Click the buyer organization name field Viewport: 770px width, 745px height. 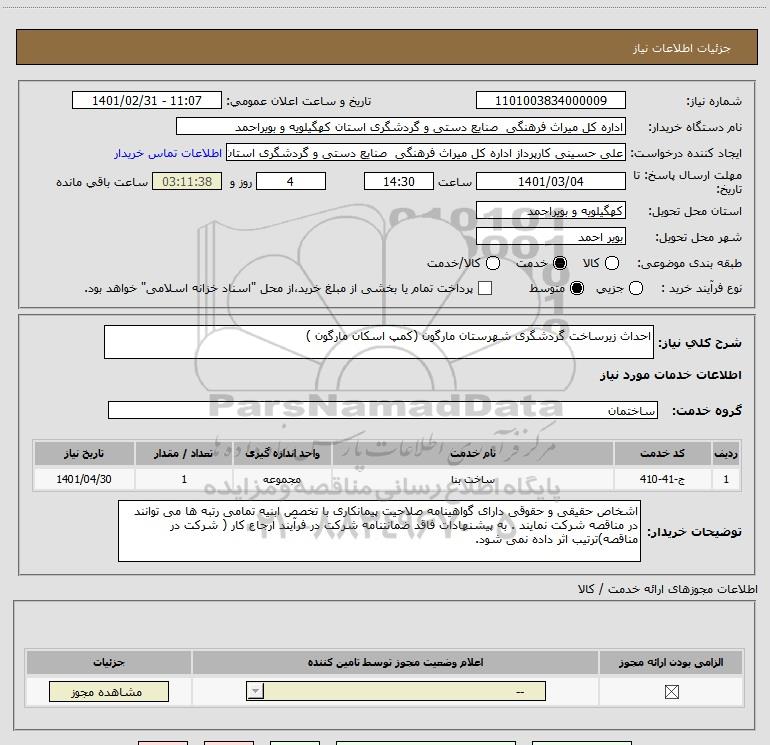(x=401, y=127)
